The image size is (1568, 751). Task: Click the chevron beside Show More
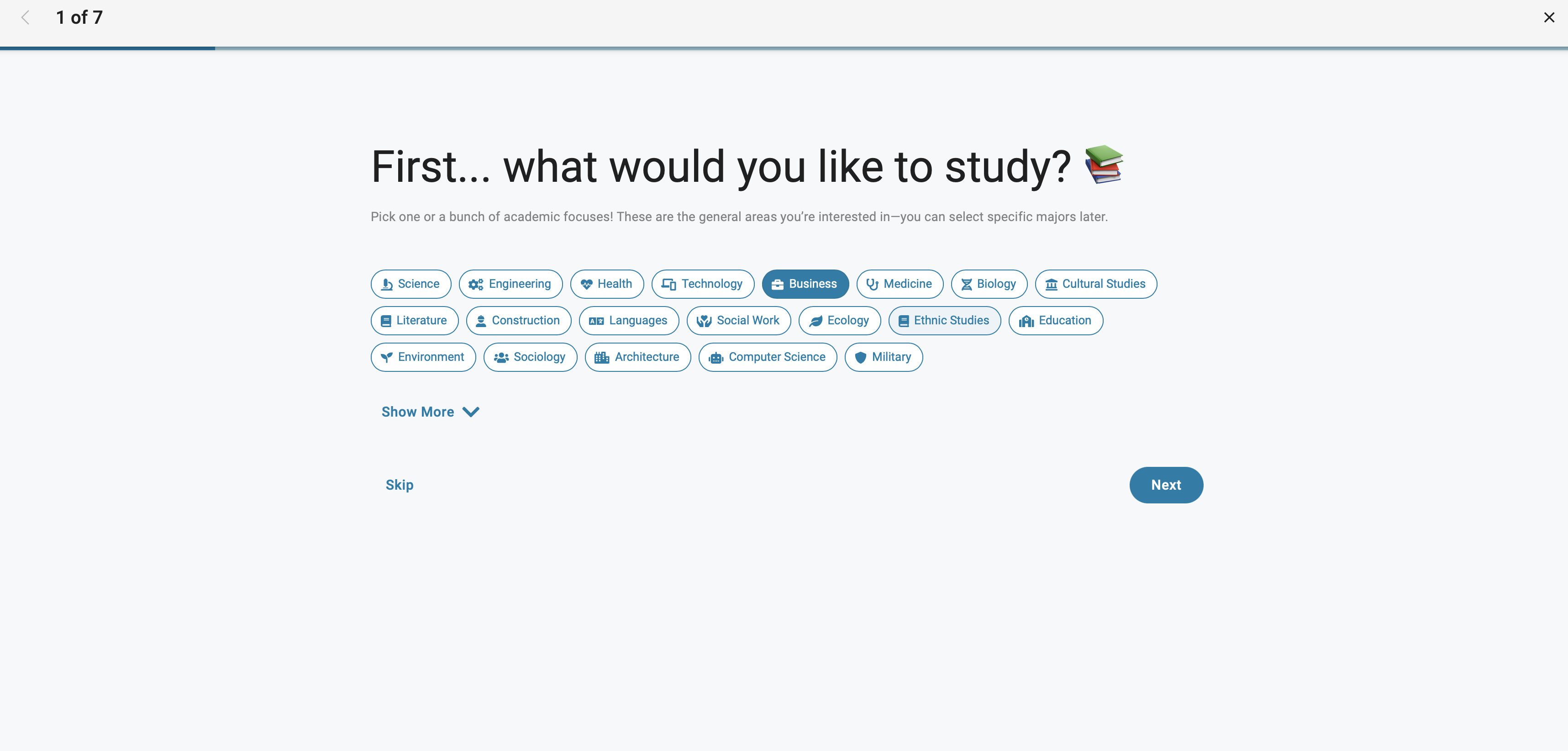[470, 413]
